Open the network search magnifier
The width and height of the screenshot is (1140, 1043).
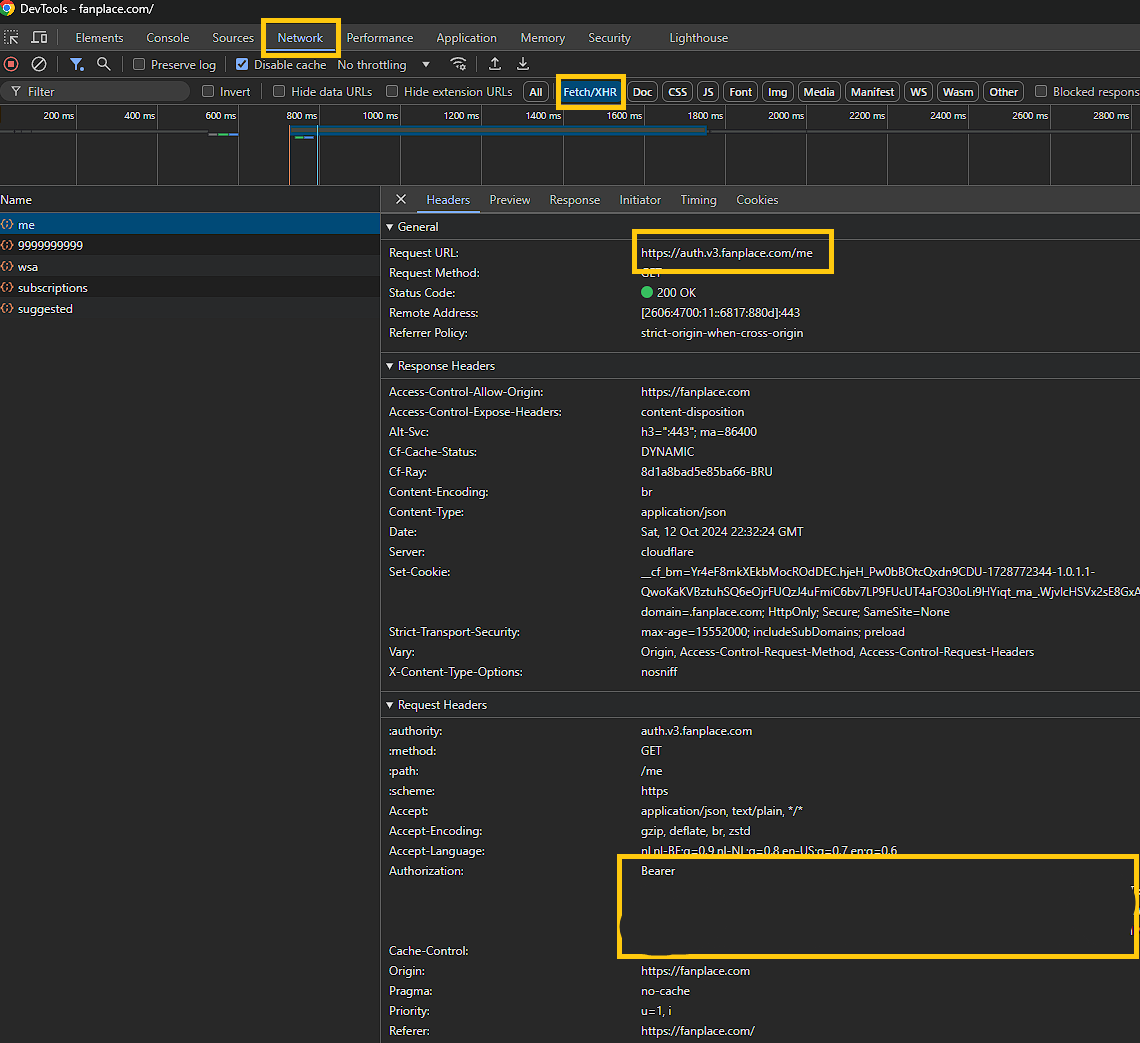coord(103,64)
